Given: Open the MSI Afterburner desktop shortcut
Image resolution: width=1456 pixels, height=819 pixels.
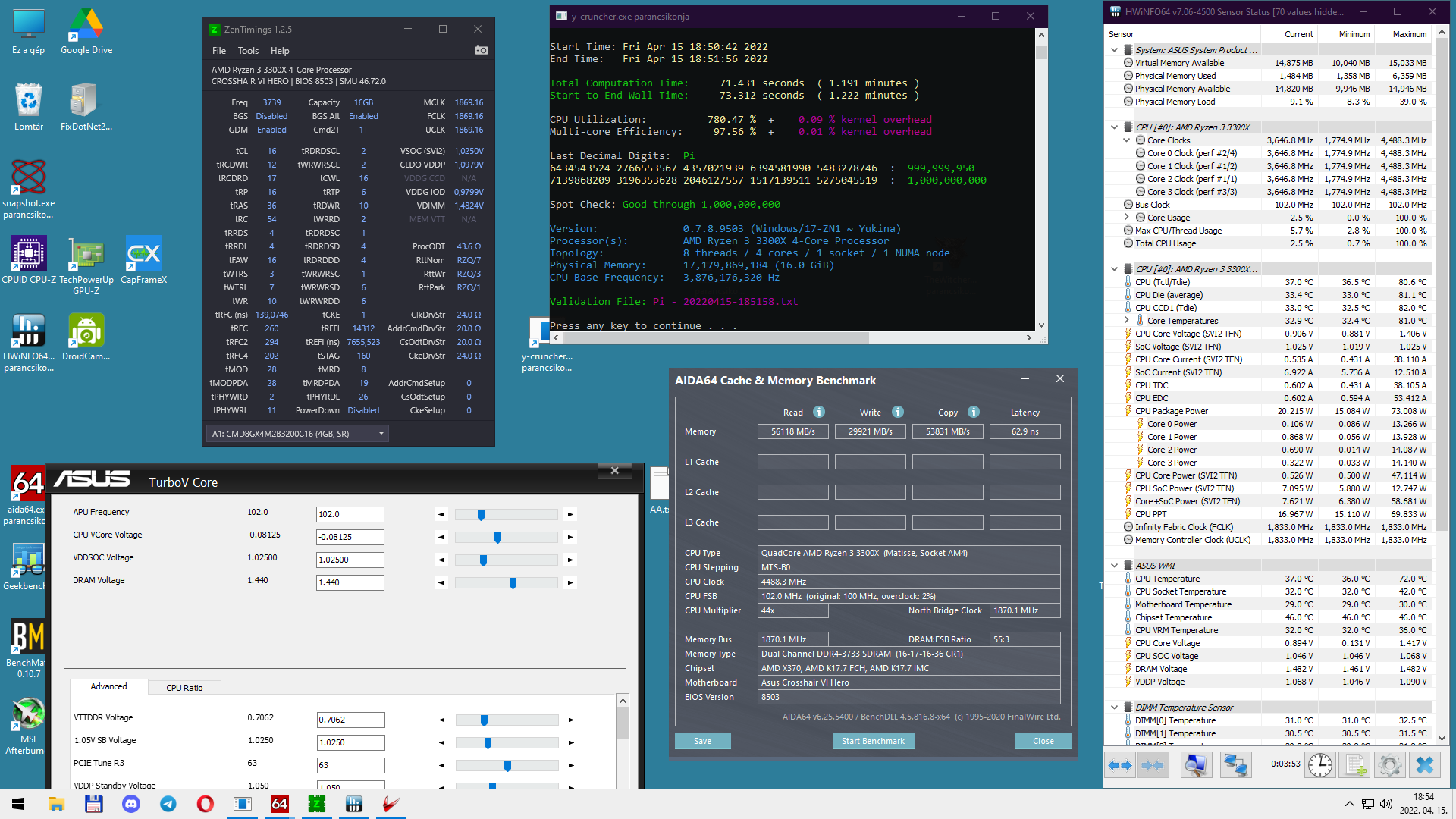Looking at the screenshot, I should click(28, 726).
